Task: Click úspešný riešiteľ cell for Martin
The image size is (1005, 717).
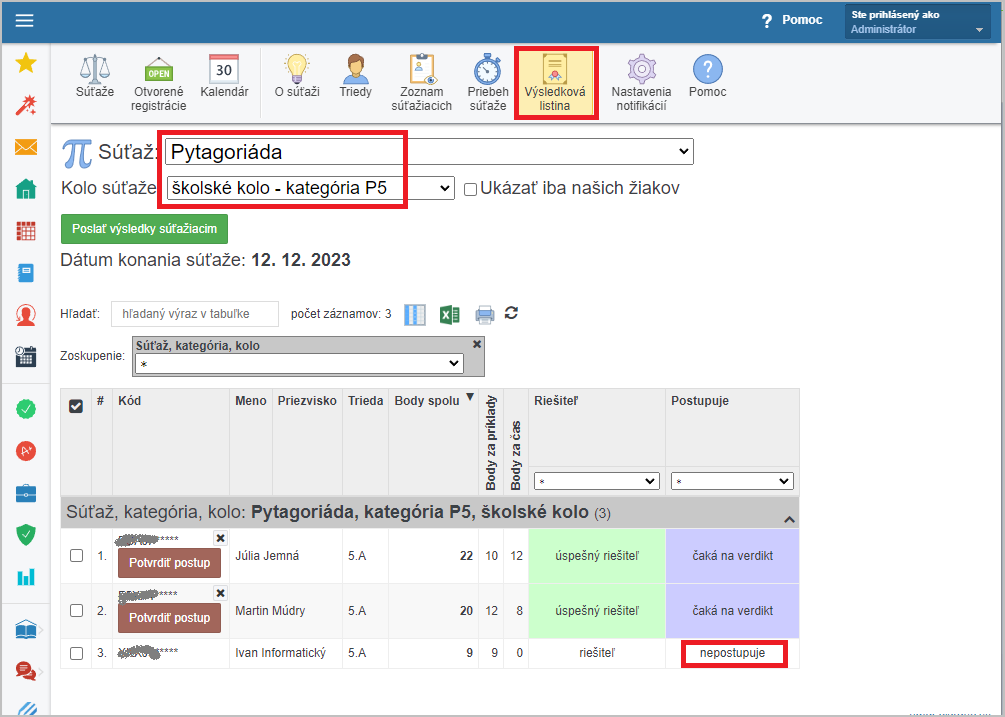Action: (x=597, y=611)
